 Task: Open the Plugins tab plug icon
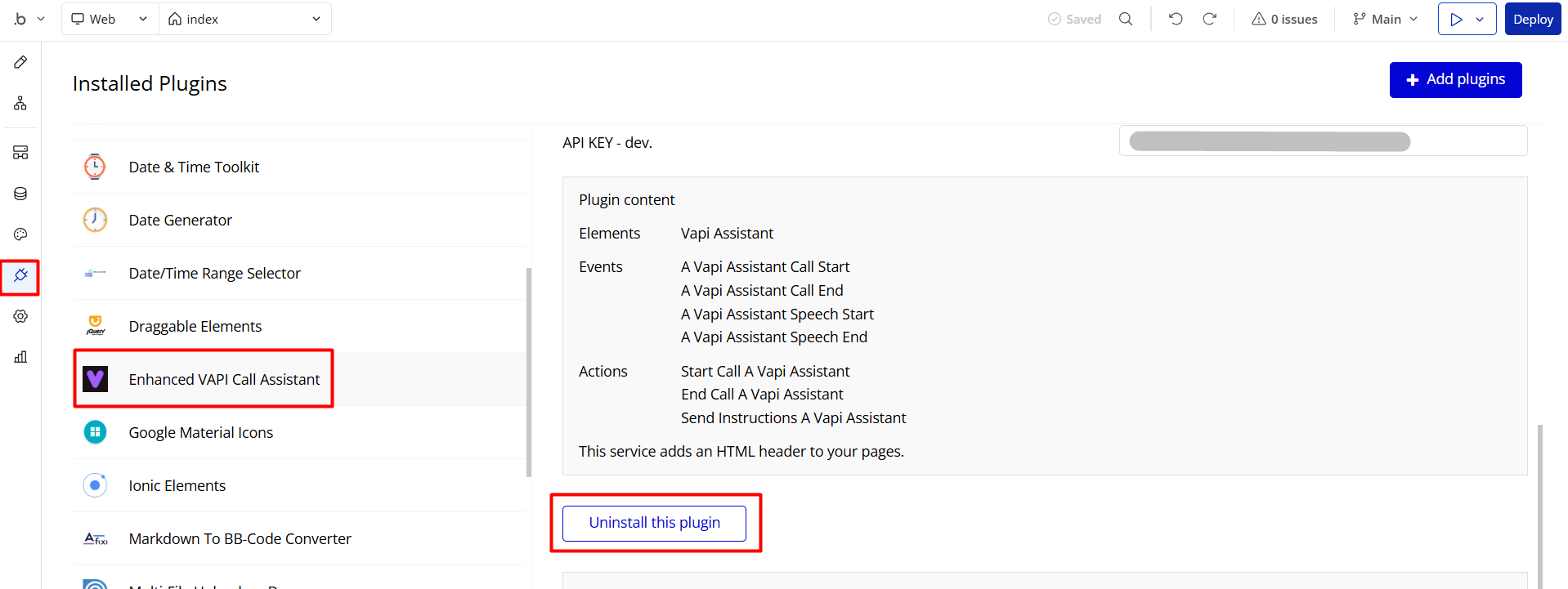[x=20, y=276]
